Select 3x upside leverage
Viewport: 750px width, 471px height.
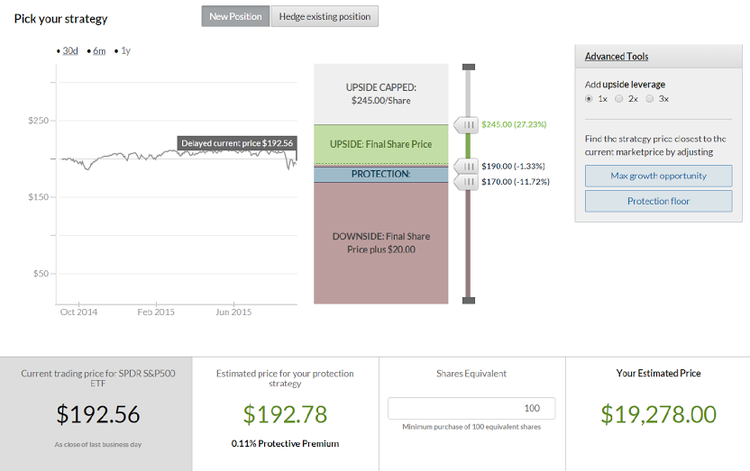(x=649, y=99)
